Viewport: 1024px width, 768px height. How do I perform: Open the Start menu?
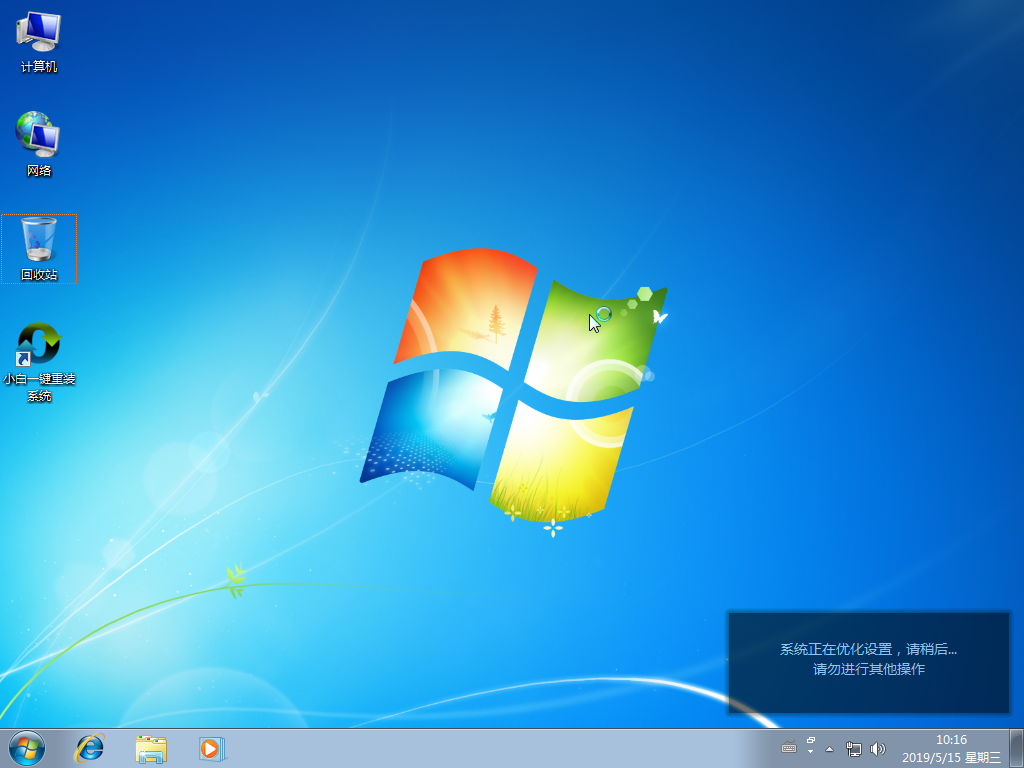[22, 748]
